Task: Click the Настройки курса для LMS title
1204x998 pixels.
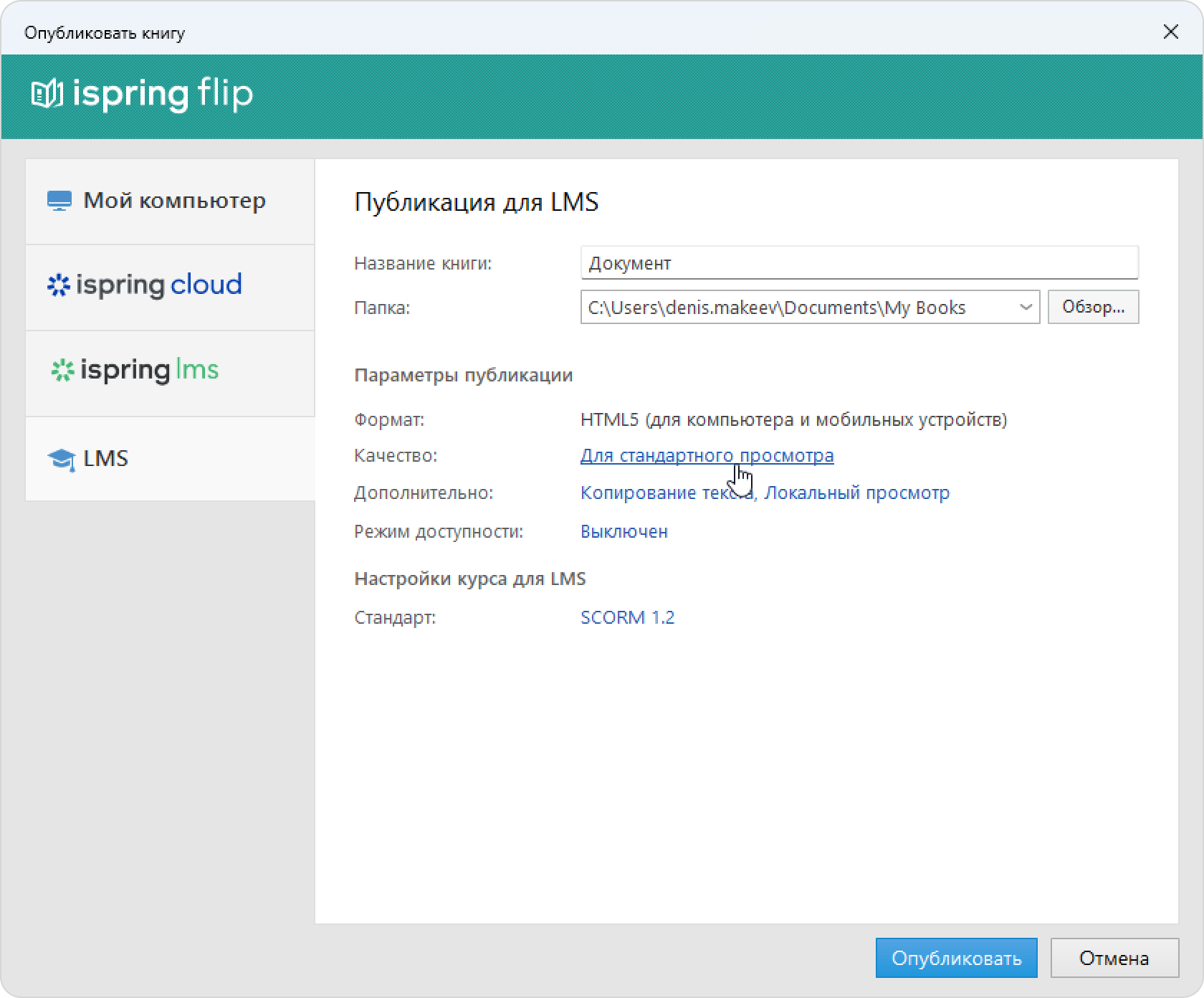Action: pyautogui.click(x=470, y=579)
